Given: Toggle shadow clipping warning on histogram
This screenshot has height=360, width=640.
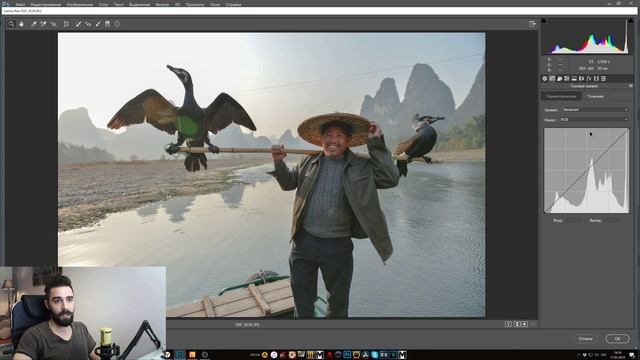Looking at the screenshot, I should click(x=544, y=20).
